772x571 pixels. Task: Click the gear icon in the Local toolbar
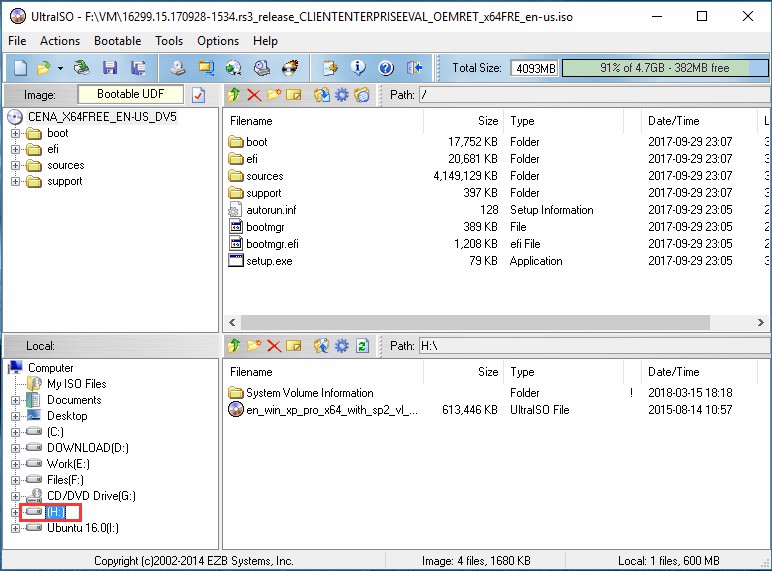click(x=342, y=346)
